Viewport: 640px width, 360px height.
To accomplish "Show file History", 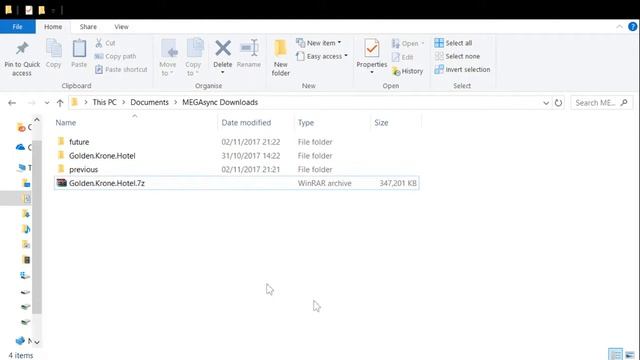I will pyautogui.click(x=407, y=71).
